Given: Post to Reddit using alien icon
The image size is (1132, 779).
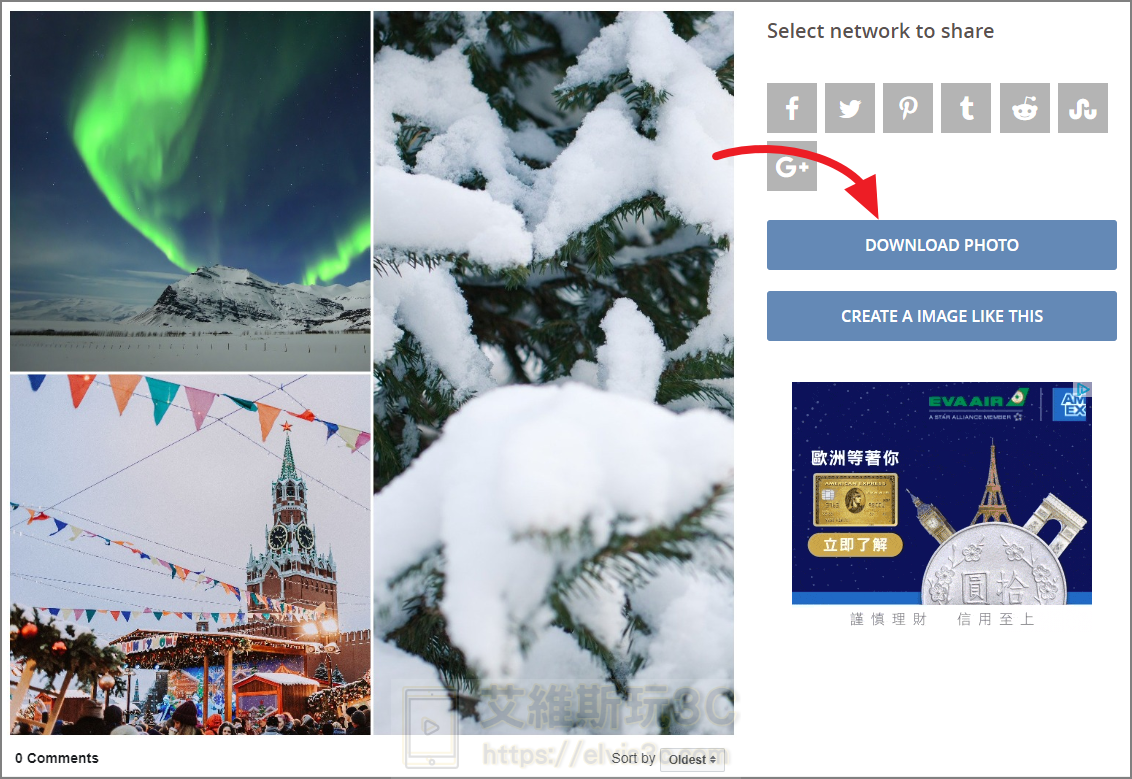Looking at the screenshot, I should 1025,108.
